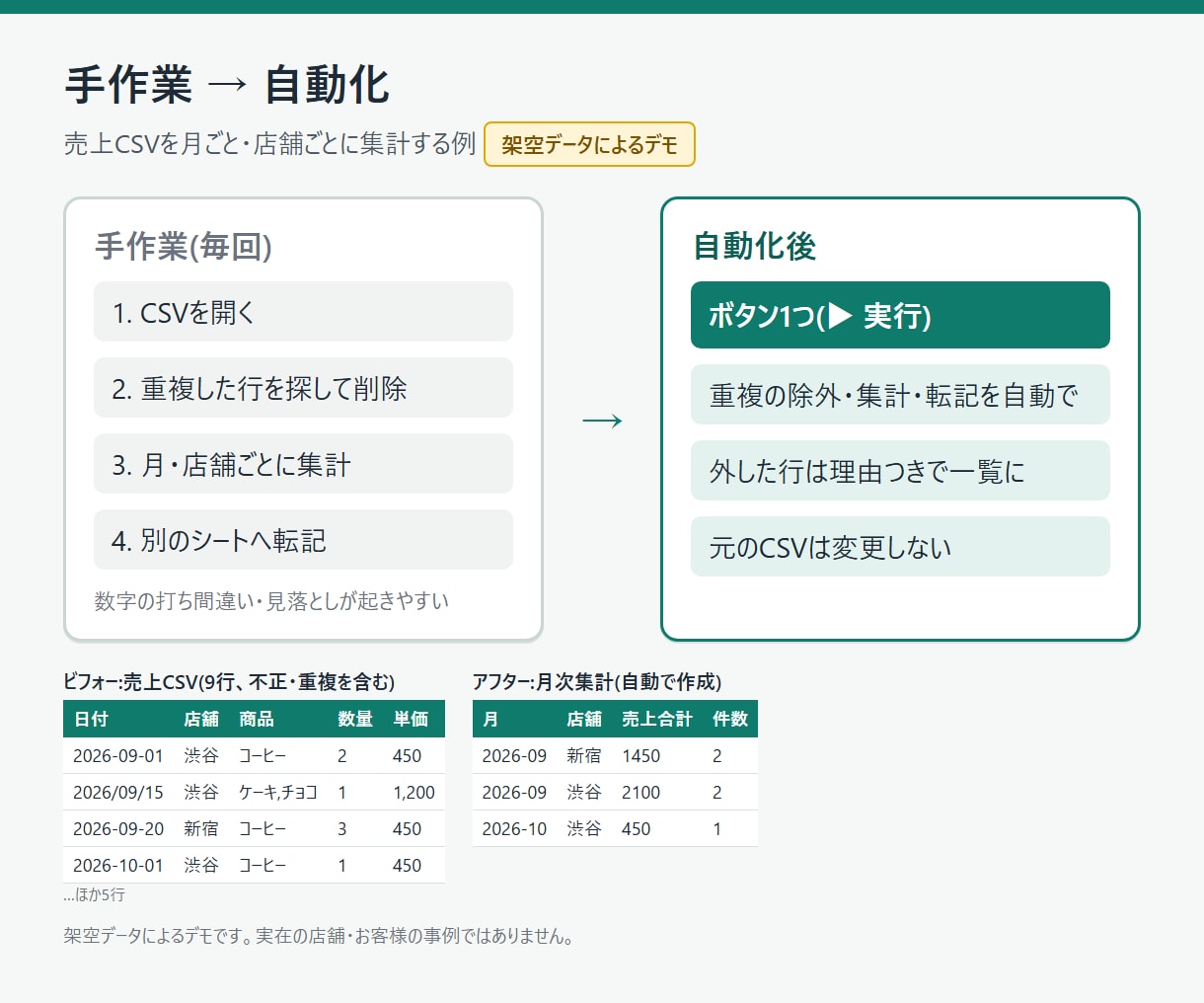Click the ボタン1つ(▶ 実行) button
This screenshot has width=1204, height=1003.
pyautogui.click(x=900, y=315)
